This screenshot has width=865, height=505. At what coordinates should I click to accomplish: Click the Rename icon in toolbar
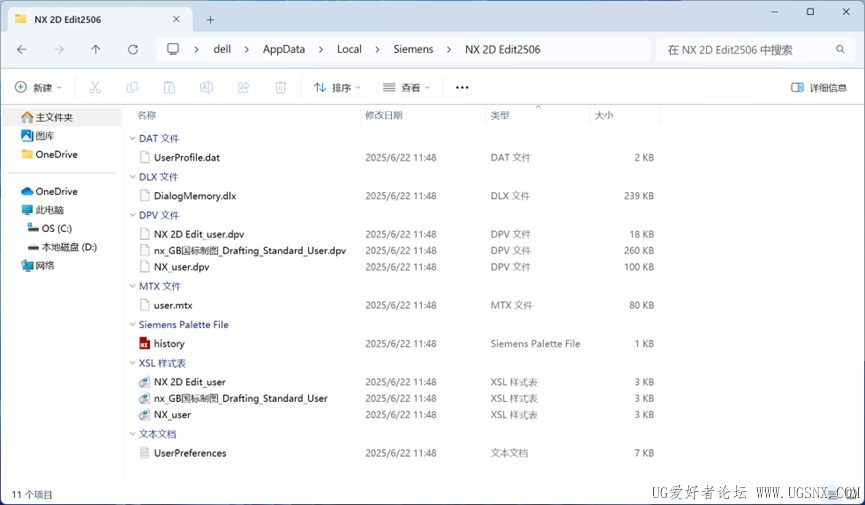coord(206,87)
